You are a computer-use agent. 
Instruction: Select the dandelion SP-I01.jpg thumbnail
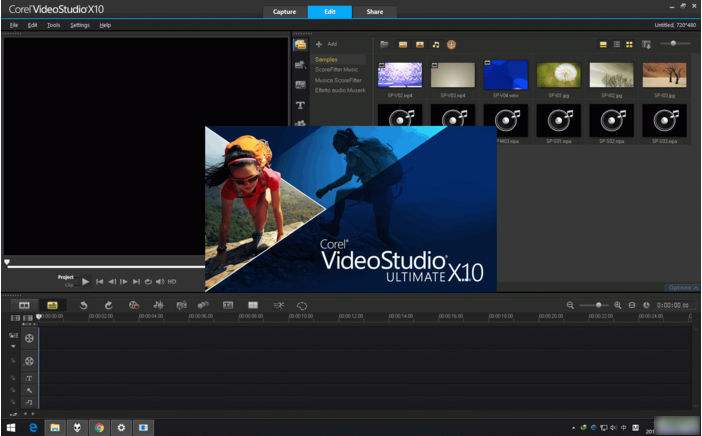[x=559, y=75]
